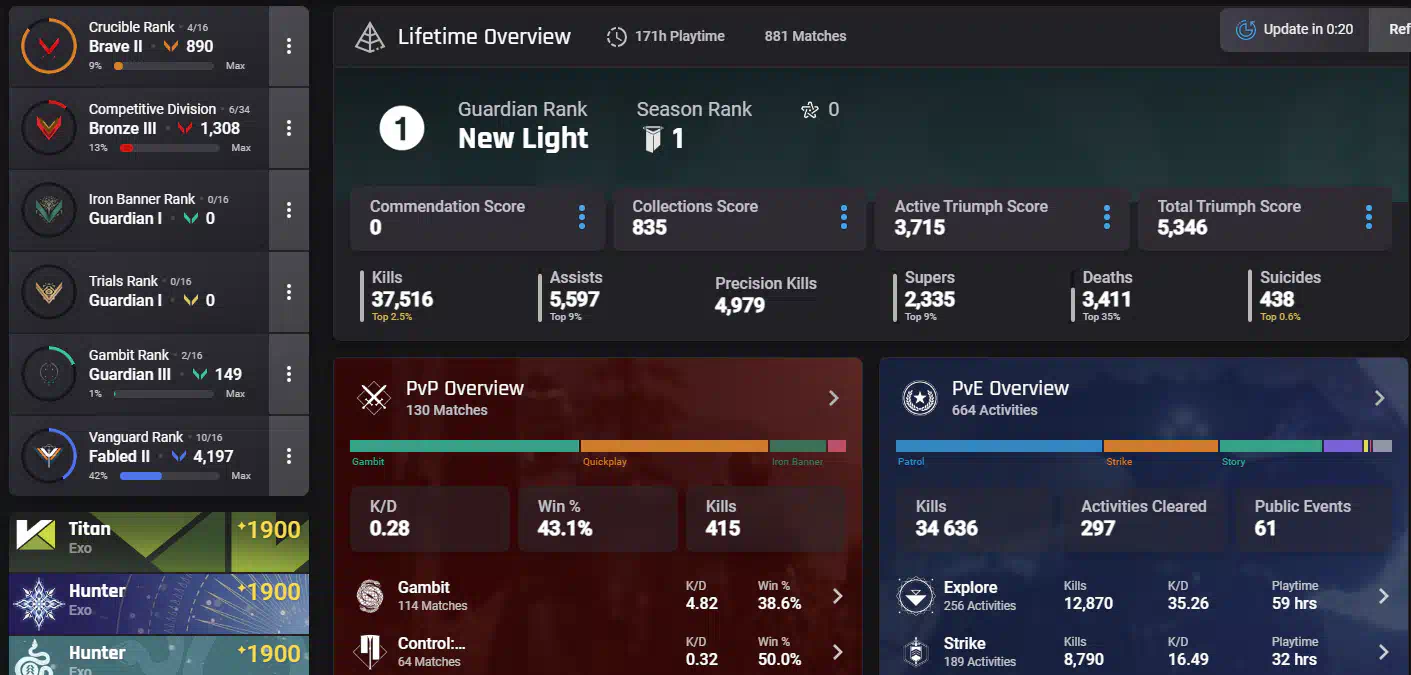
Task: Click the PvP Overview crossed swords icon
Action: click(374, 398)
